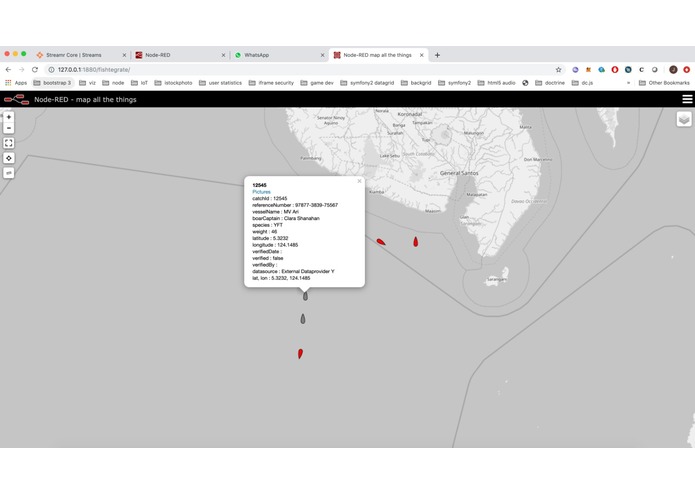Close the Streamr Core tab

(x=124, y=55)
